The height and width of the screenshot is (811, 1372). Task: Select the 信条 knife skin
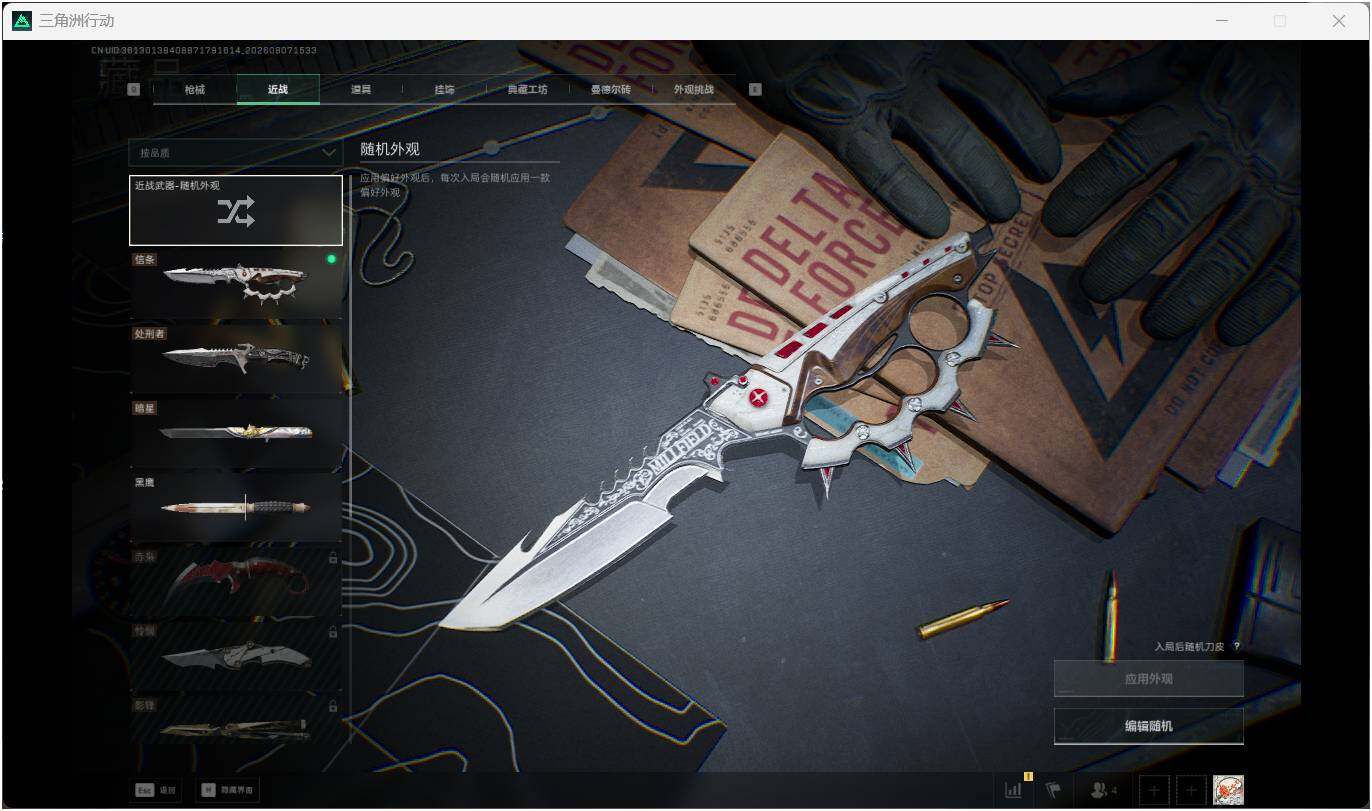(236, 285)
